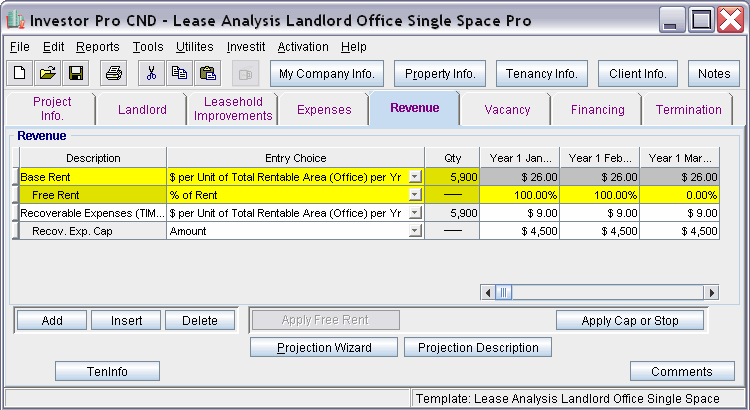
Task: Open the Comments button
Action: coord(682,371)
